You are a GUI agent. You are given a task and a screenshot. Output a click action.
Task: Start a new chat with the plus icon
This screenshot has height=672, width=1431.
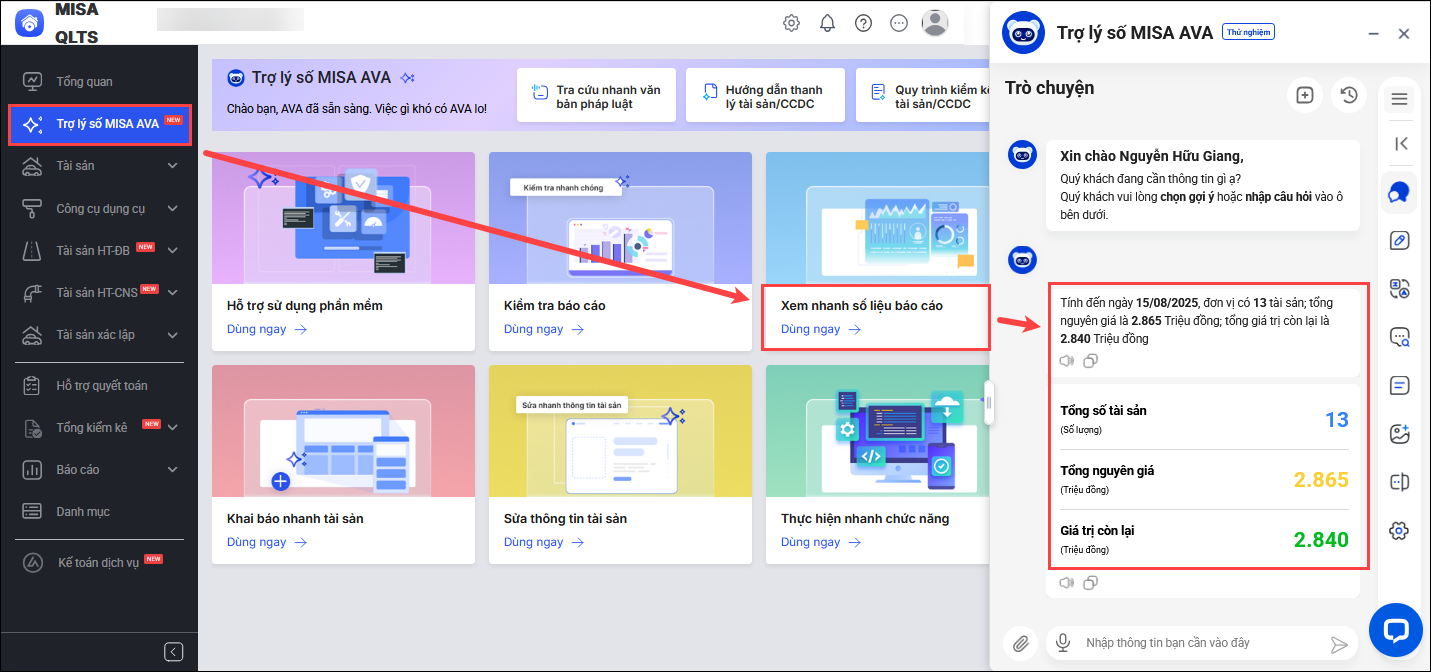coord(1304,95)
